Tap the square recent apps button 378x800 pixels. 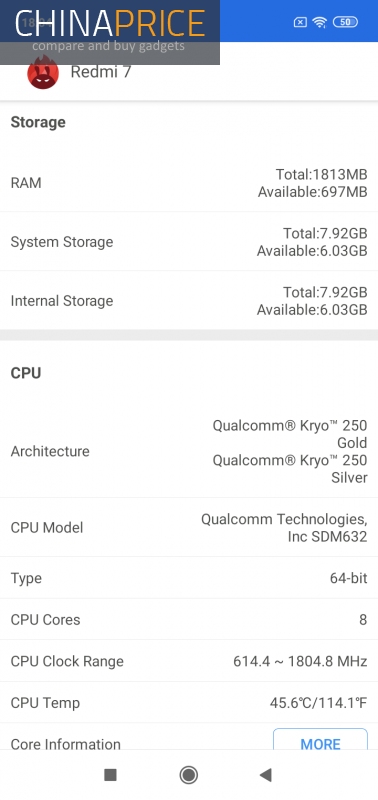110,775
